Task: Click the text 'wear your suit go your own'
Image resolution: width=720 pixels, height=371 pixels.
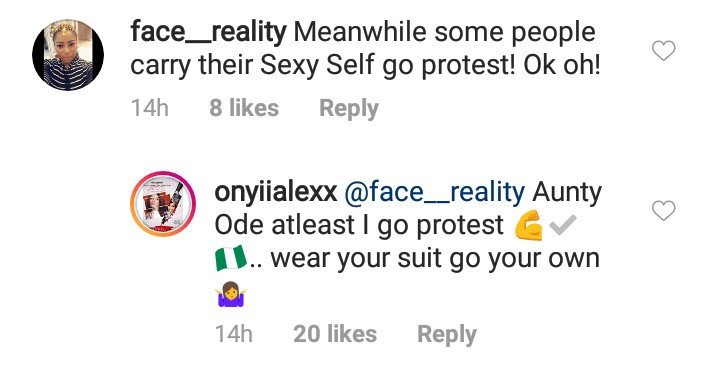Action: [x=435, y=259]
